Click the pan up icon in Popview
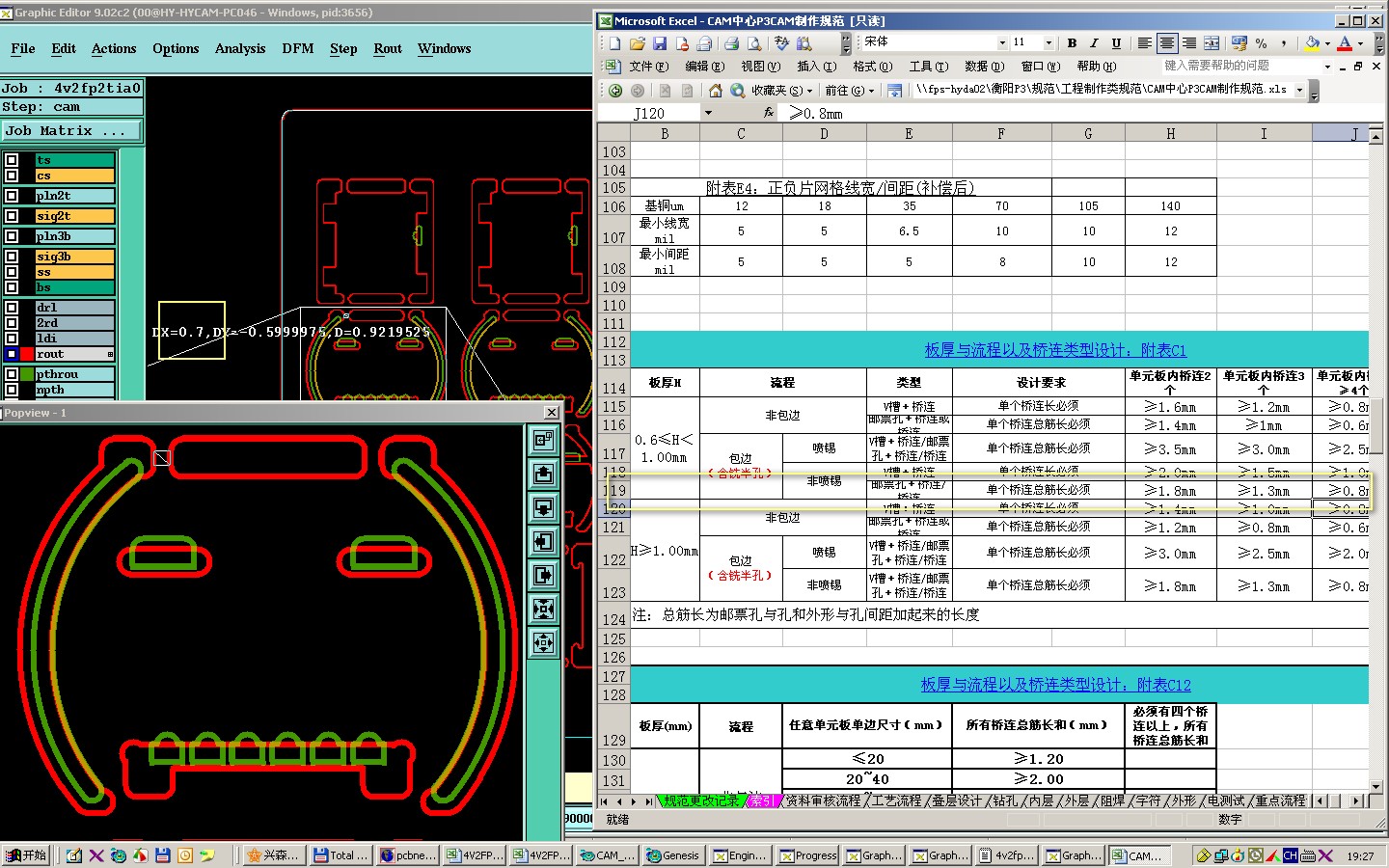Image resolution: width=1389 pixels, height=868 pixels. tap(544, 474)
